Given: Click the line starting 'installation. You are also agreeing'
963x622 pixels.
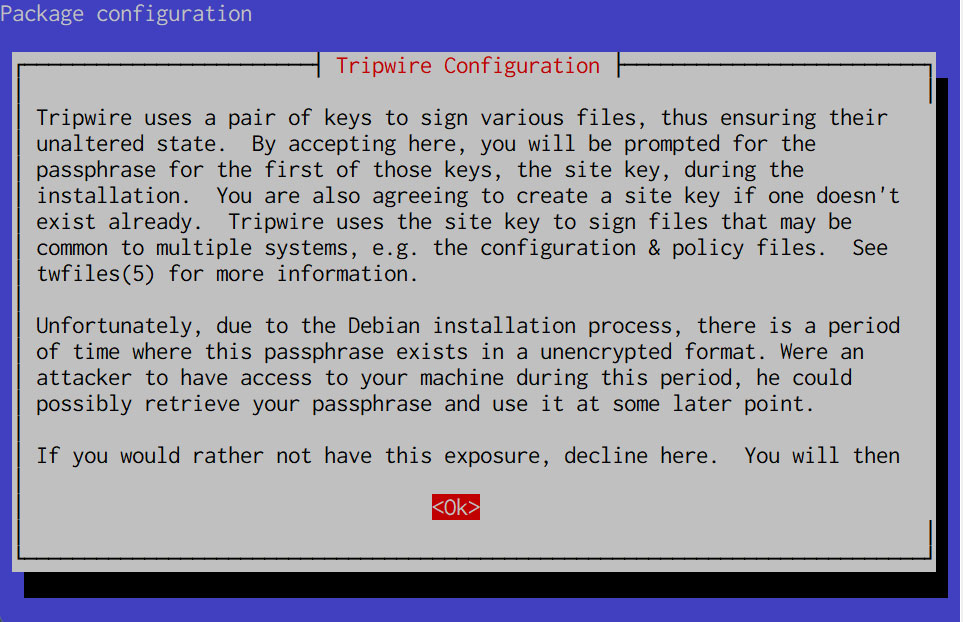Looking at the screenshot, I should pyautogui.click(x=468, y=196).
